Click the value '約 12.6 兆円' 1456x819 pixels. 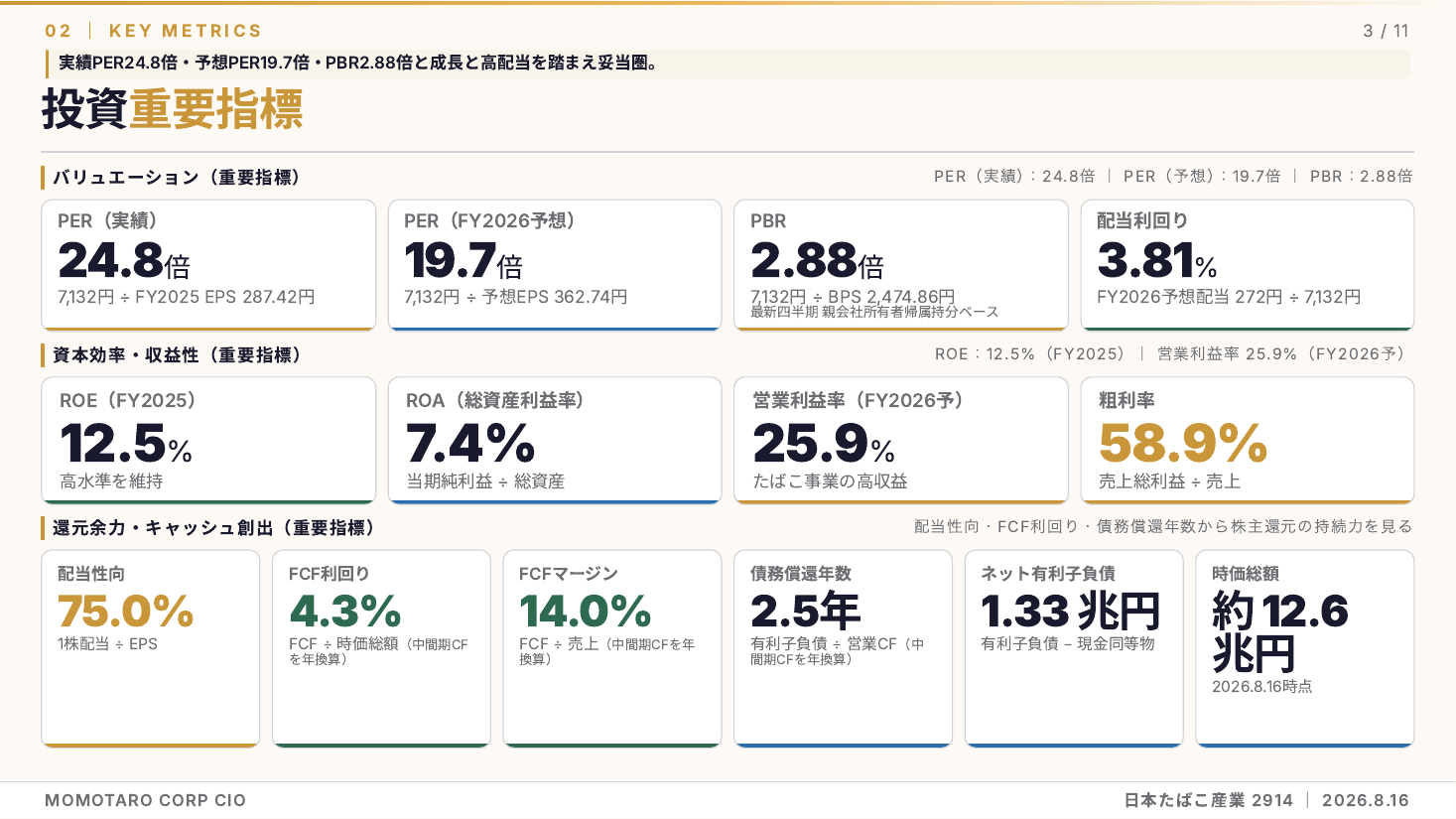1280,632
